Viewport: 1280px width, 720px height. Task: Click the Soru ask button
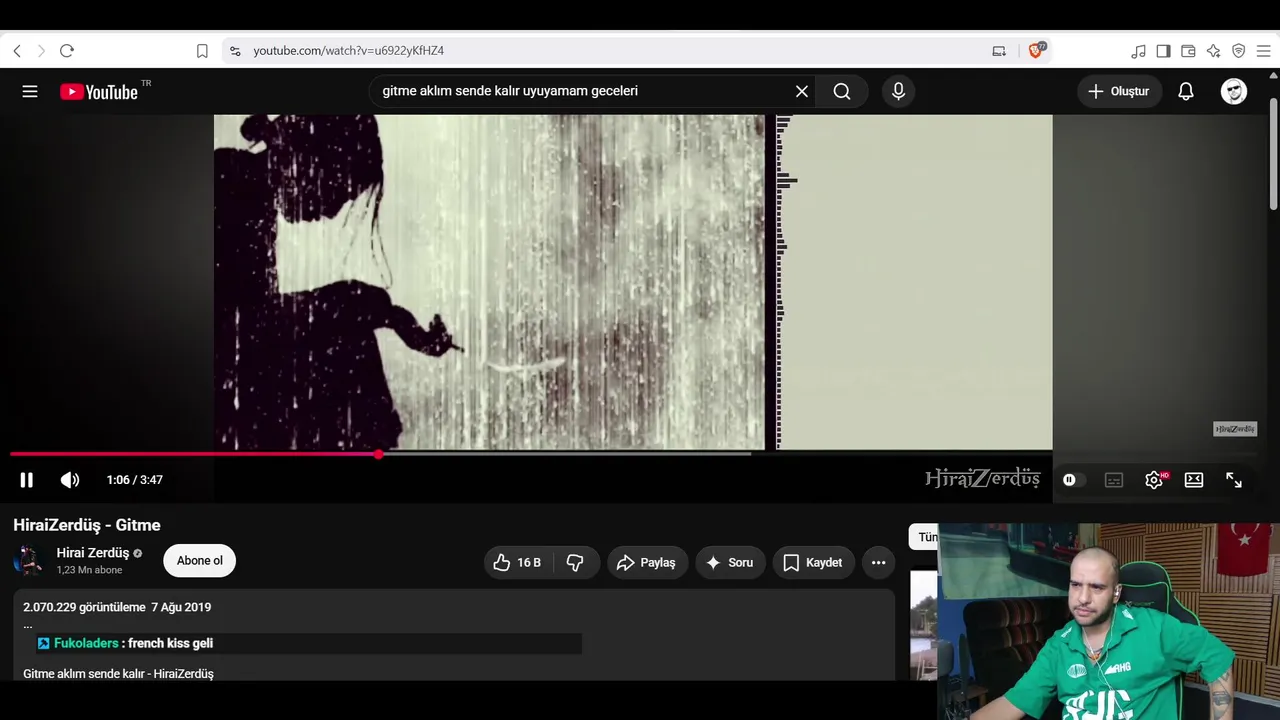pos(730,563)
